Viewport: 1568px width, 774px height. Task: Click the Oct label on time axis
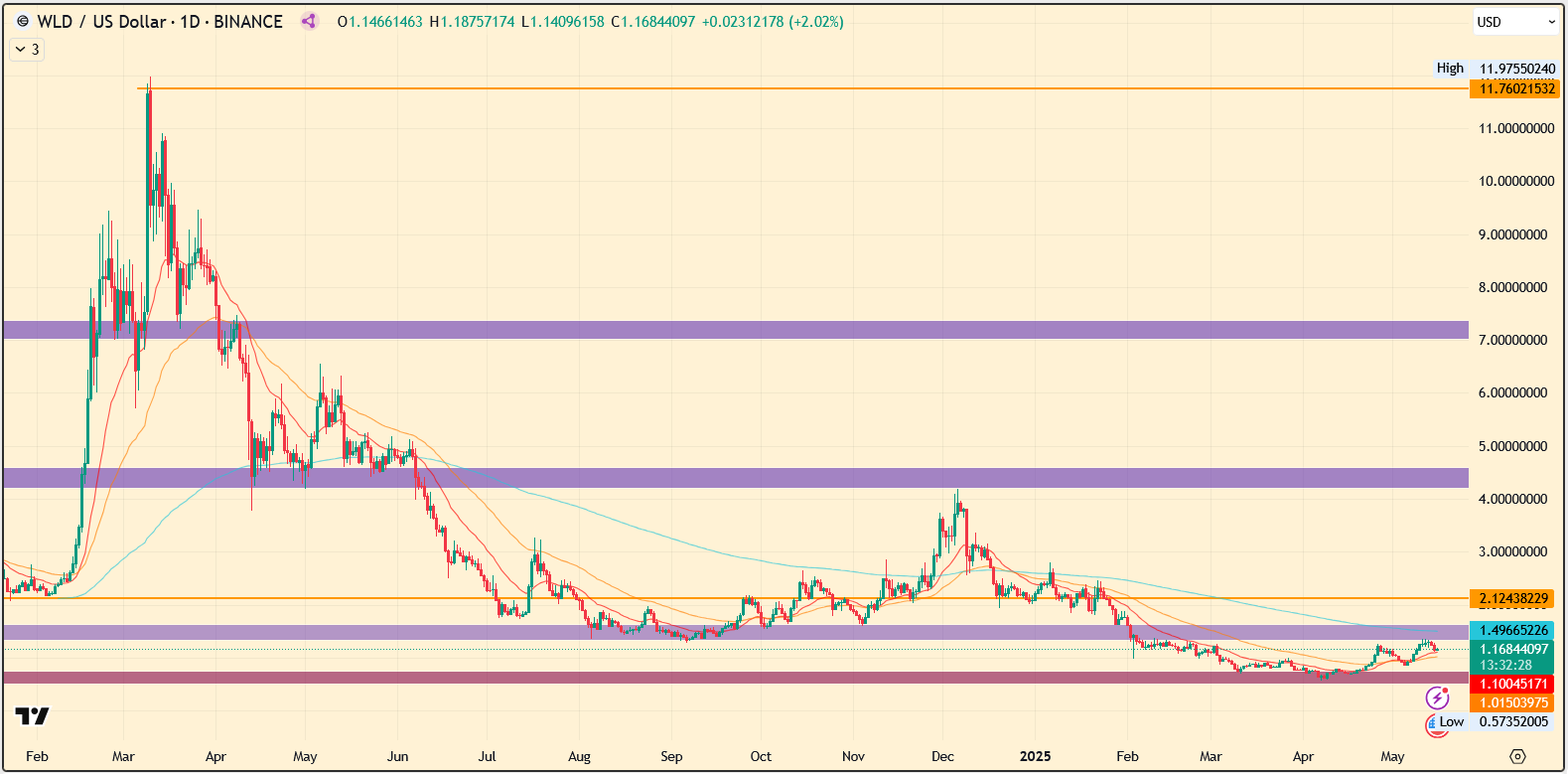click(x=761, y=756)
